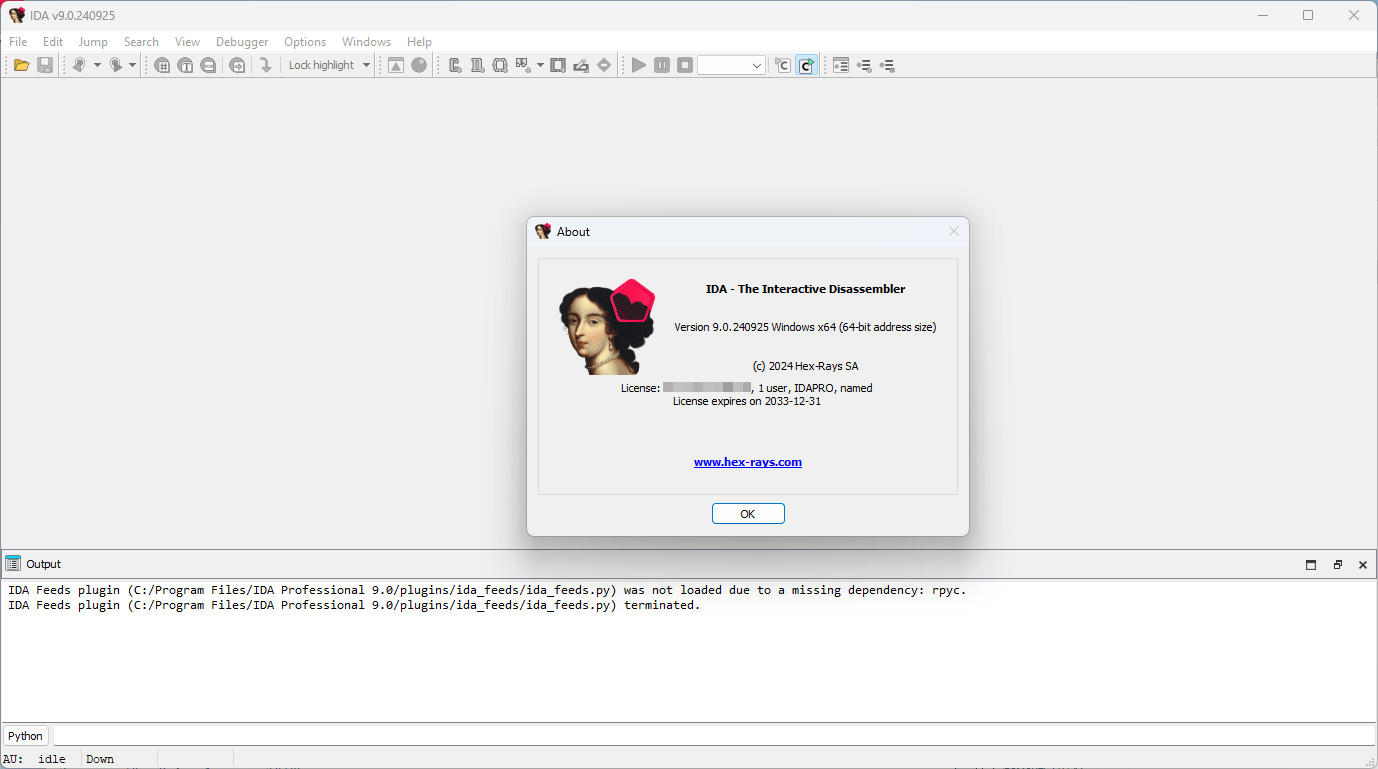Screen dimensions: 1378x769
Task: Close the About dialog with X
Action: point(953,231)
